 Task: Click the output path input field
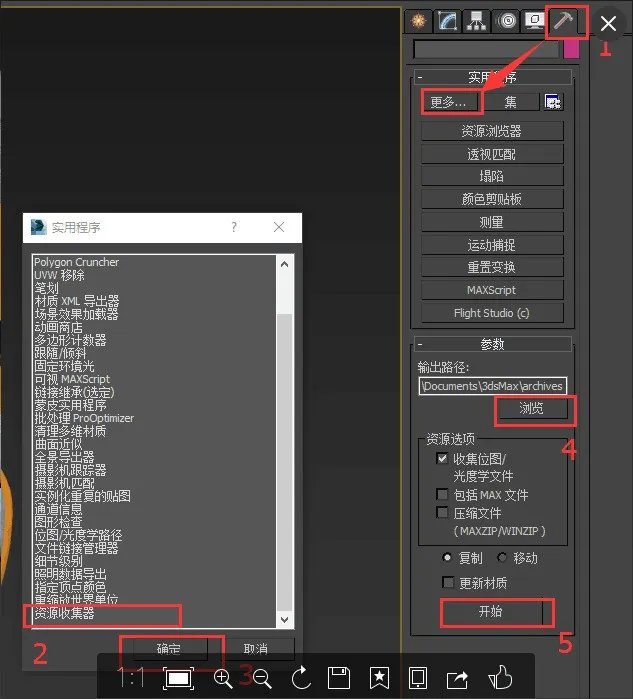click(493, 386)
